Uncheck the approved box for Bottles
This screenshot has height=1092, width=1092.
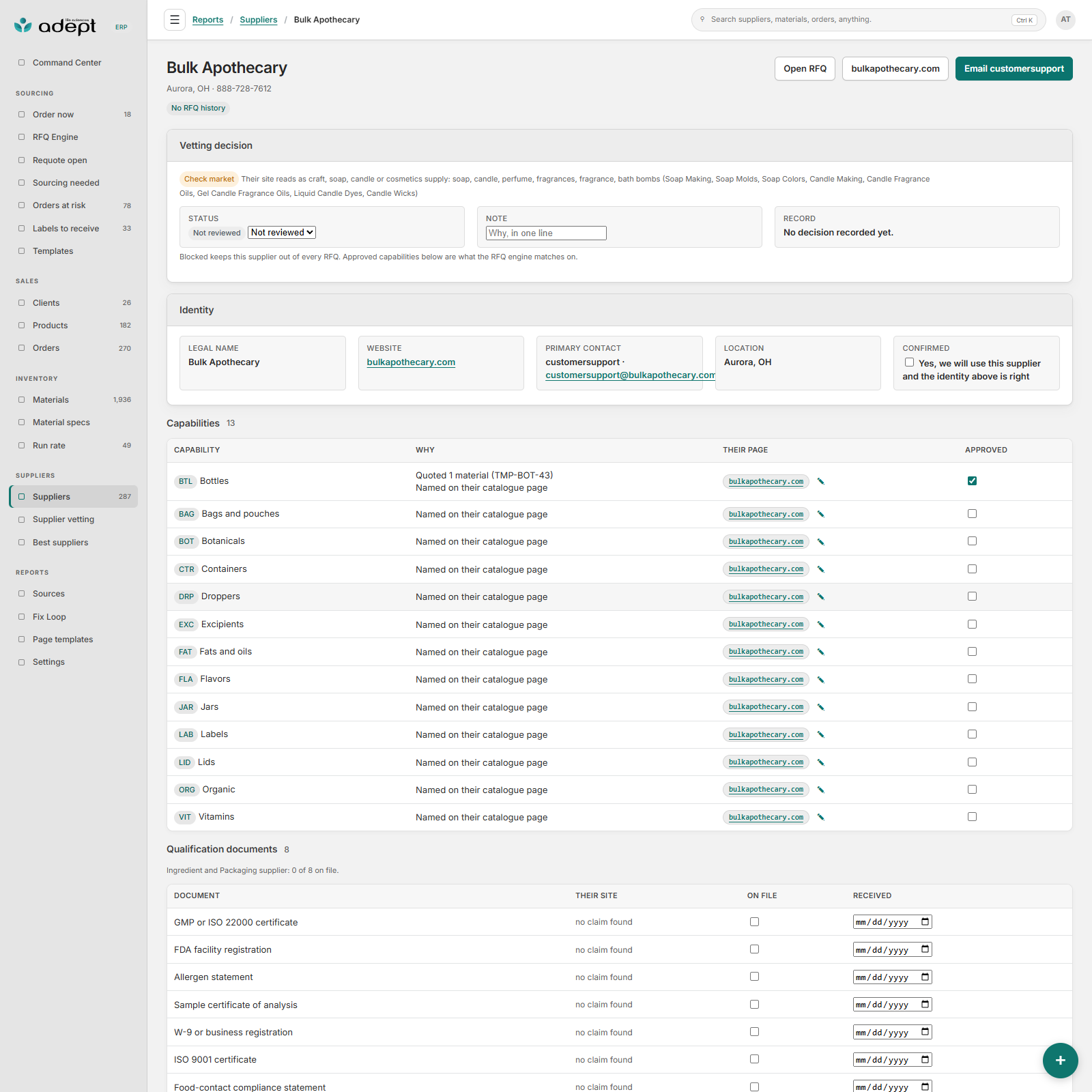coord(972,480)
